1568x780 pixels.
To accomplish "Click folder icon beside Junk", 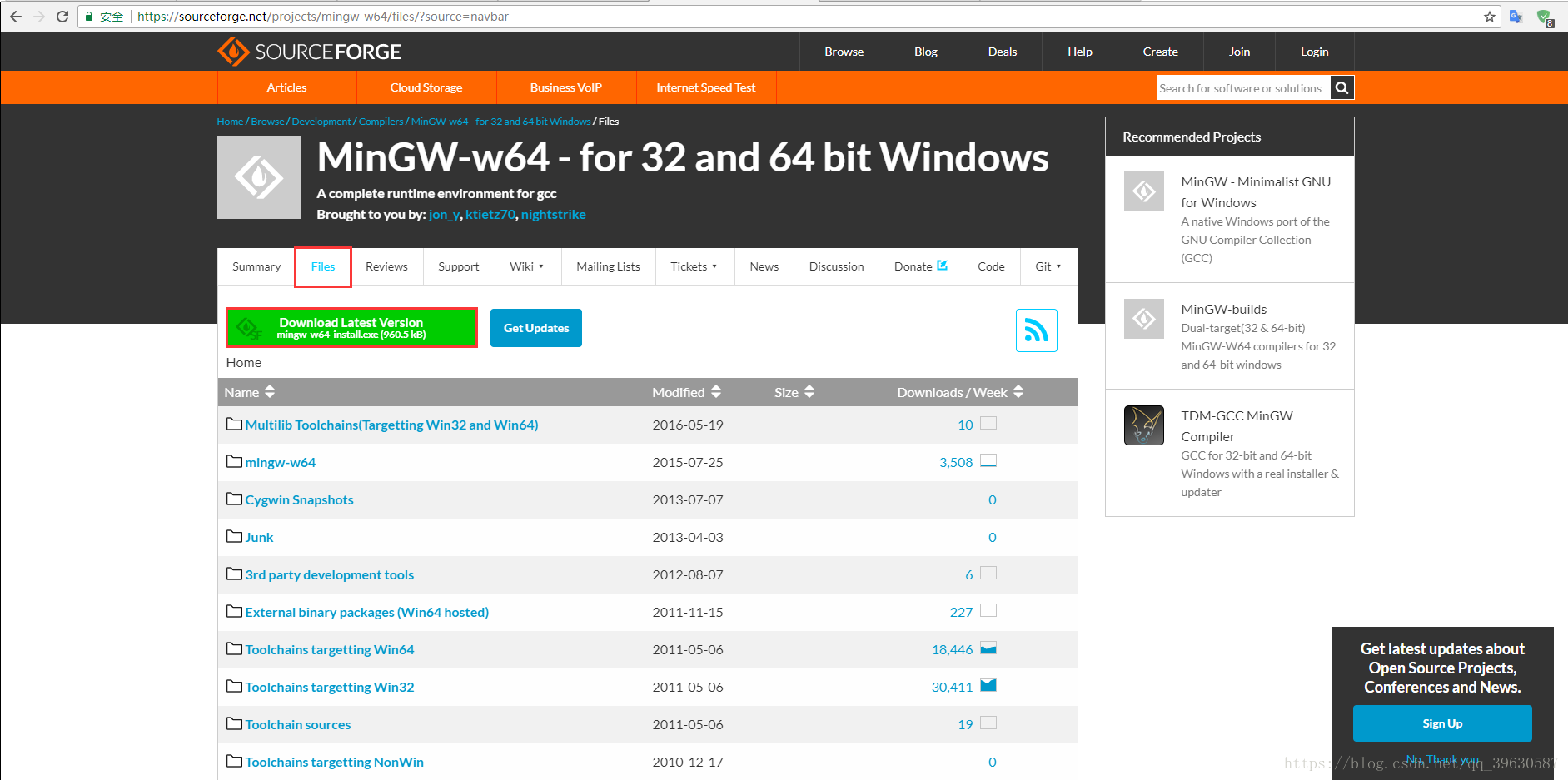I will pos(235,537).
